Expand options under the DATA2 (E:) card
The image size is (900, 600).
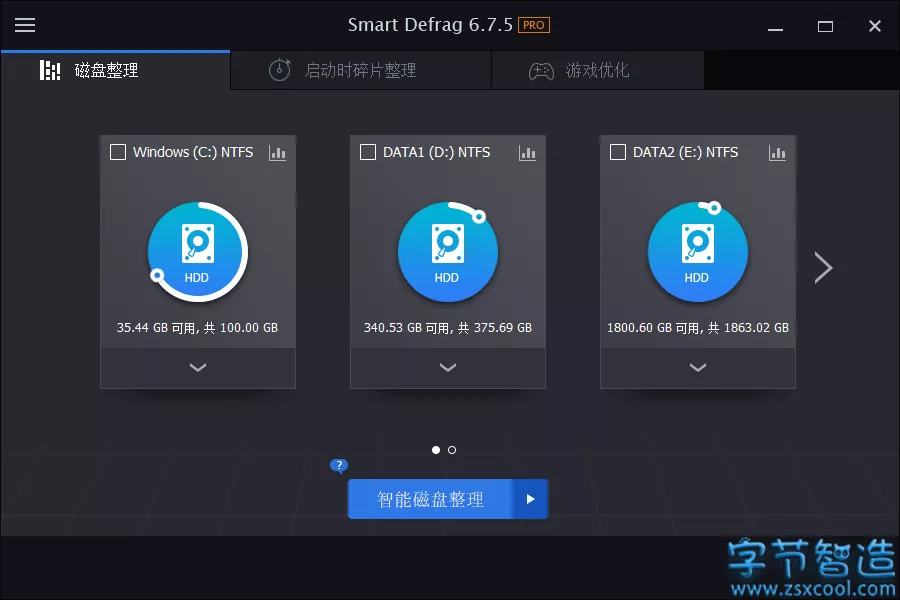point(698,367)
